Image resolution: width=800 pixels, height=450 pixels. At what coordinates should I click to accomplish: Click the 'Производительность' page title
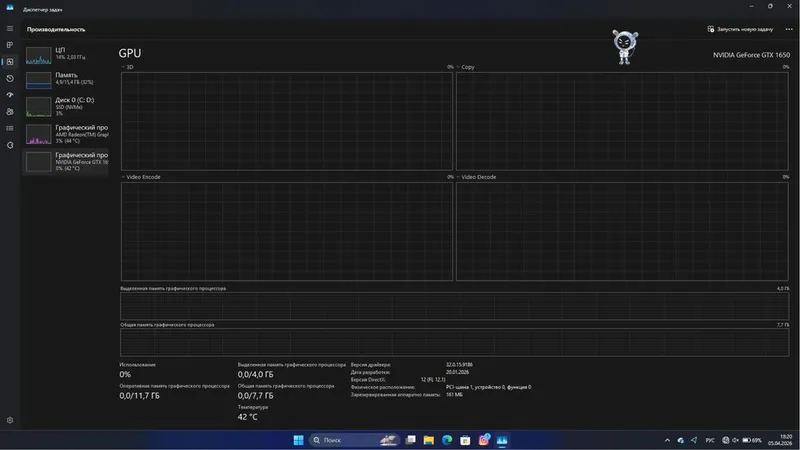coord(56,30)
